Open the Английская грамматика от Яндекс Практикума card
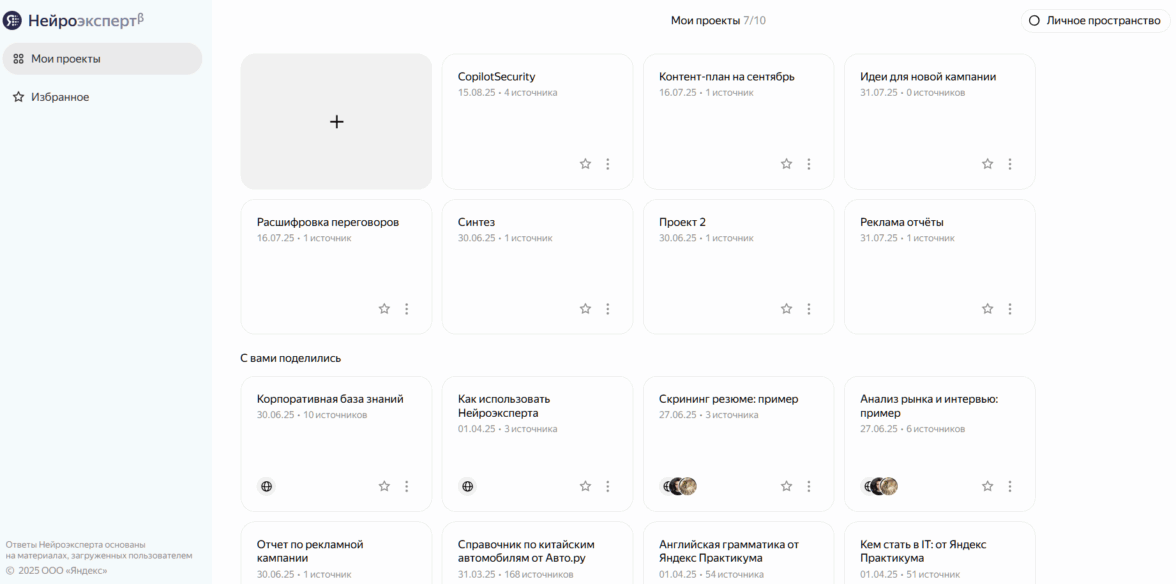Image resolution: width=1176 pixels, height=584 pixels. [x=738, y=553]
